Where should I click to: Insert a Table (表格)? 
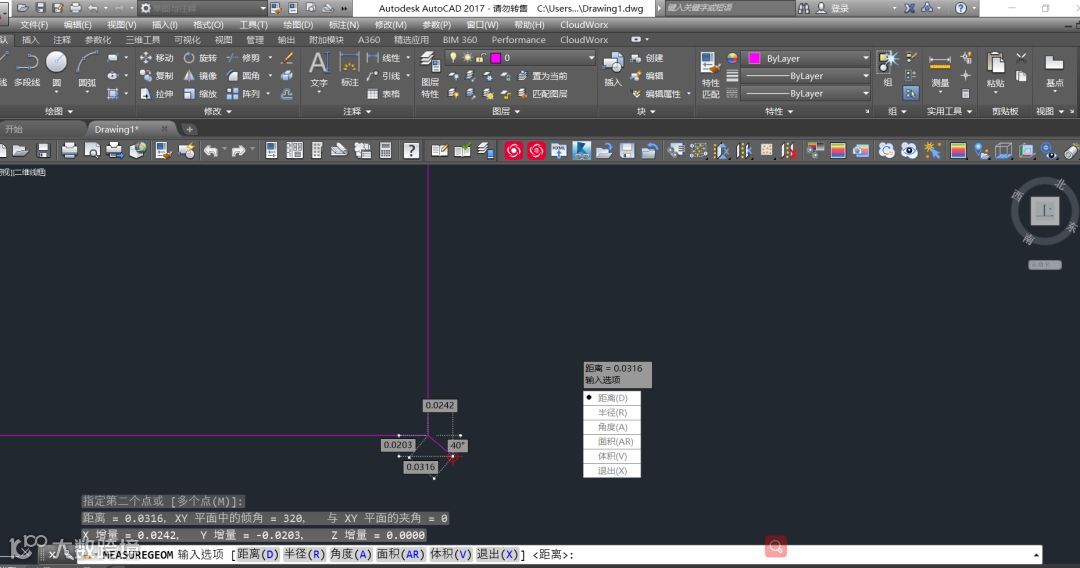click(x=383, y=94)
